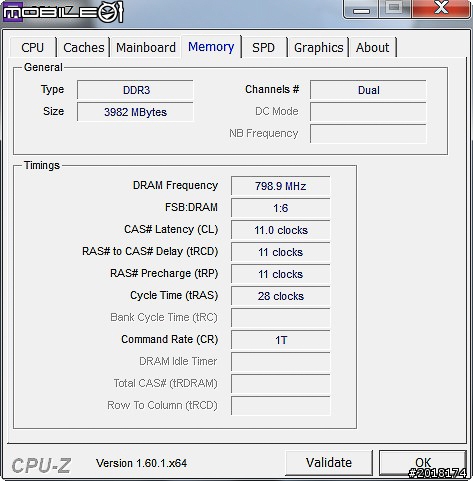Screen dimensions: 473x481
Task: Switch to the Graphics tab
Action: (318, 47)
